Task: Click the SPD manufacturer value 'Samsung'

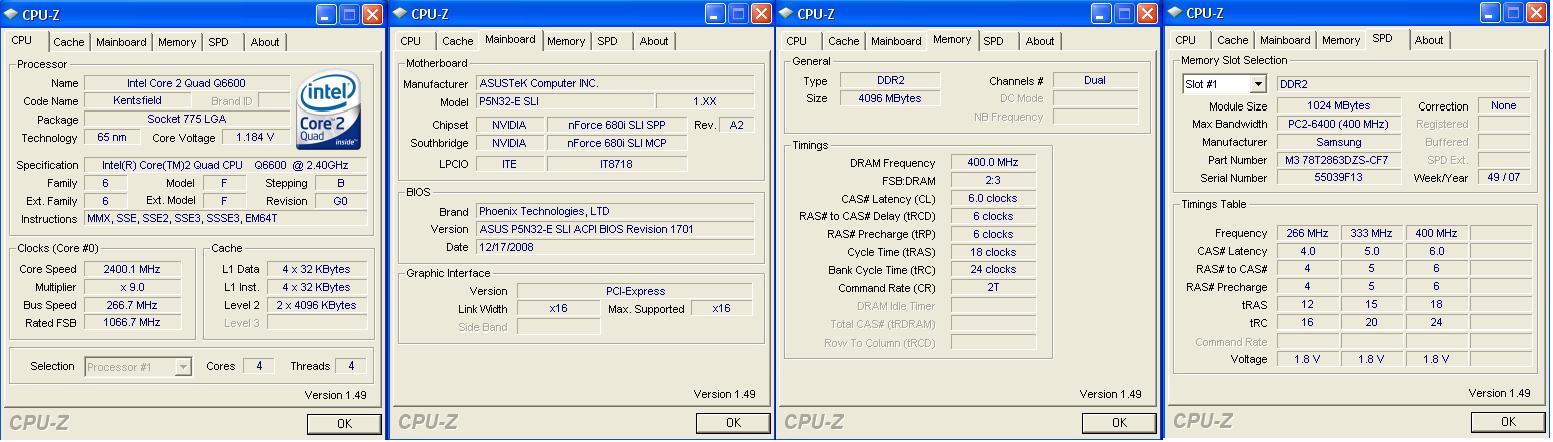Action: click(1338, 142)
